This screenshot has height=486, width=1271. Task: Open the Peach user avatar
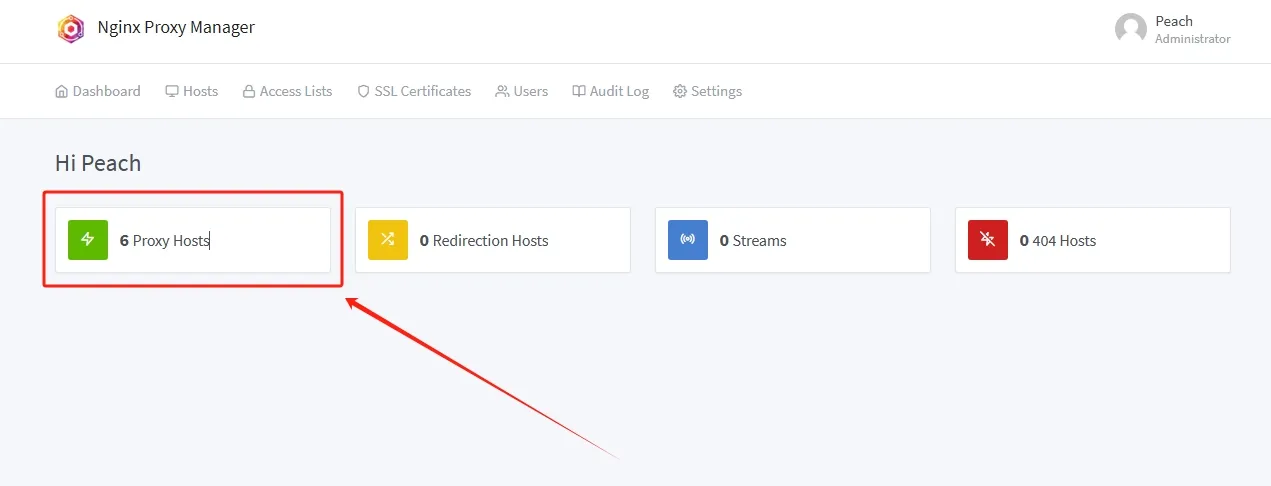(1131, 29)
